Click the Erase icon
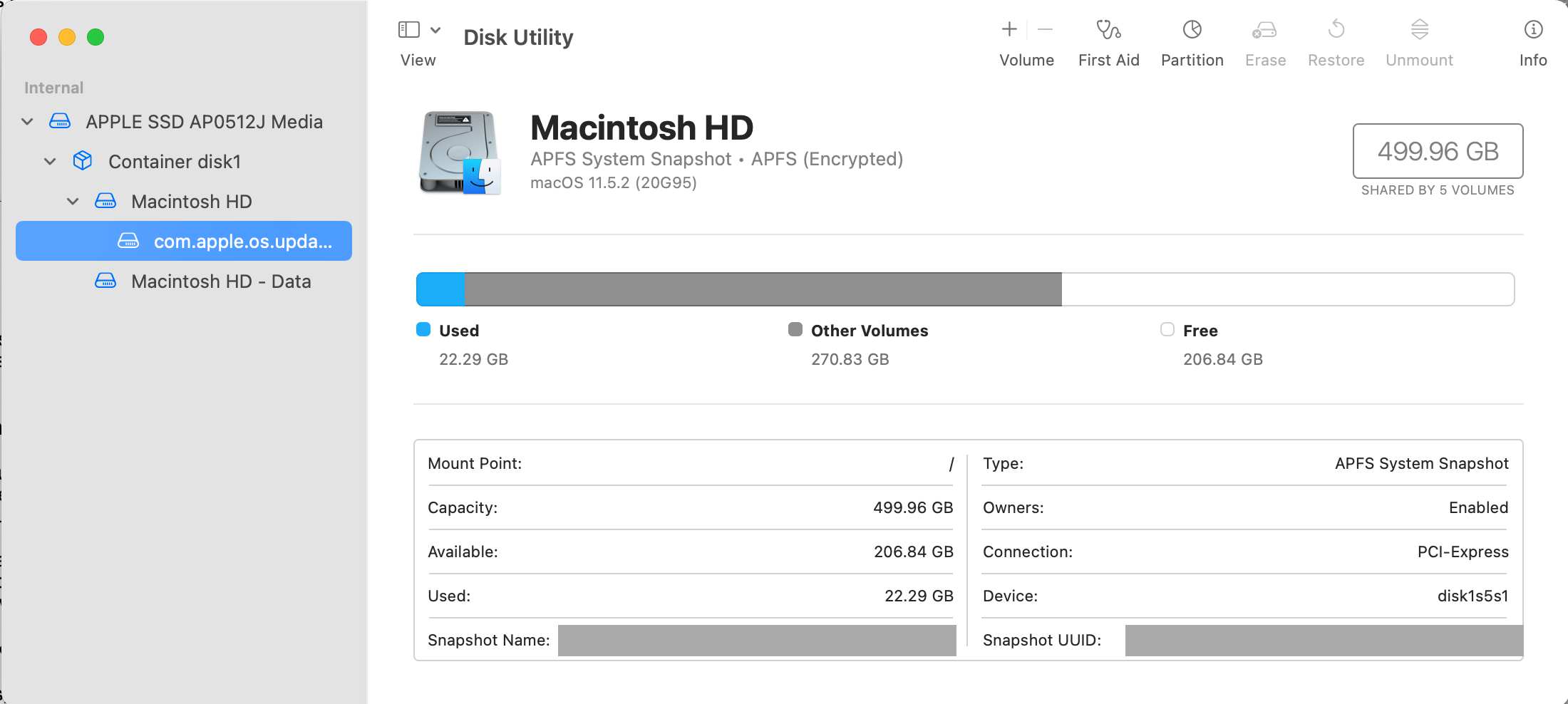Viewport: 1568px width, 704px height. pos(1265,39)
